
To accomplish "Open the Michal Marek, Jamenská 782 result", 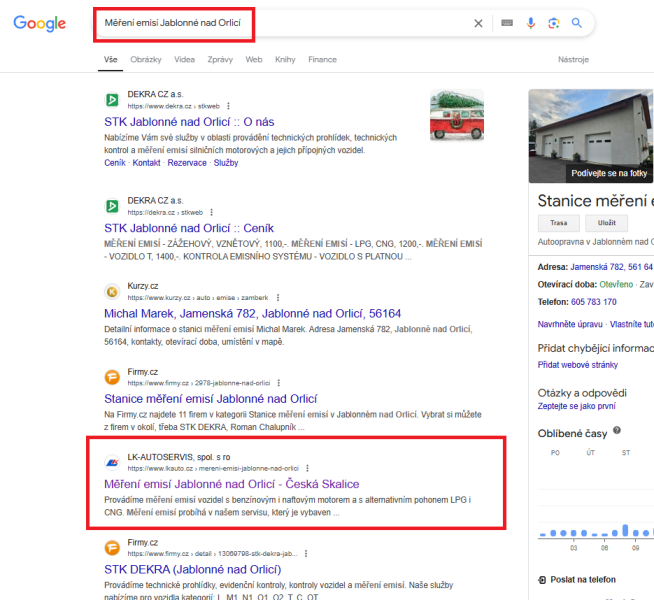I will pos(252,314).
